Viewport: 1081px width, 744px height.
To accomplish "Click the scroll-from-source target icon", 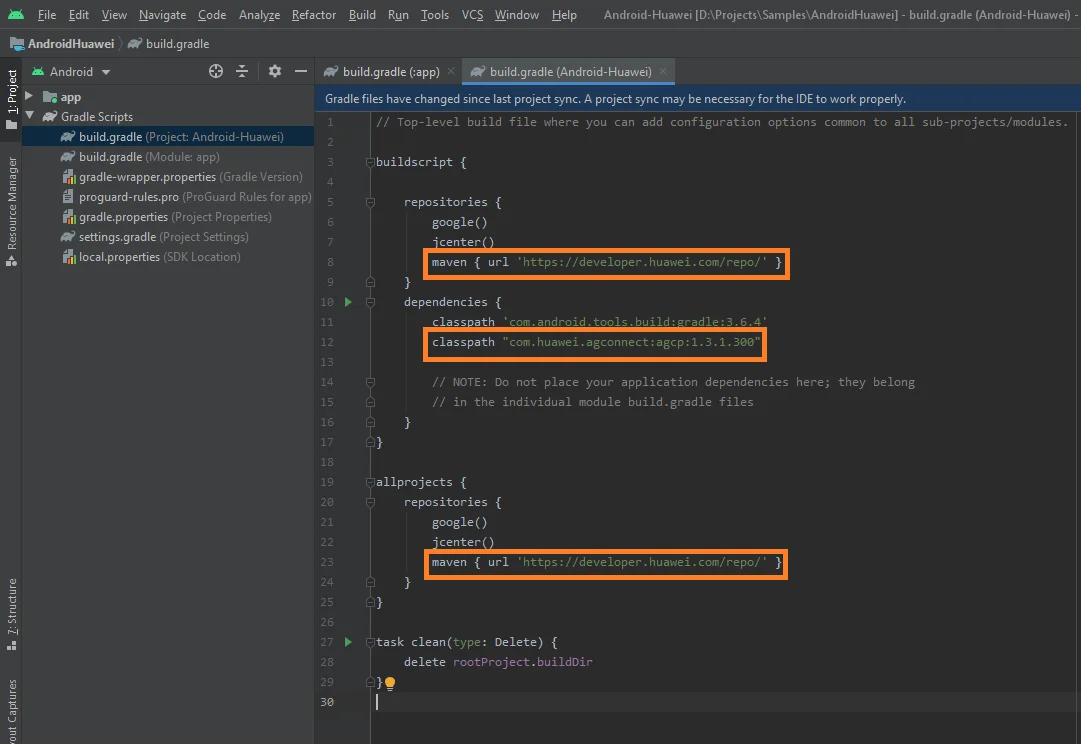I will 216,71.
